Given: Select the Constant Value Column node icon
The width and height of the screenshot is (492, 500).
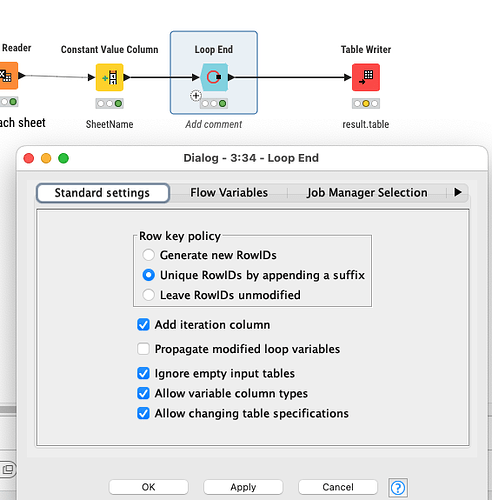Looking at the screenshot, I should (110, 77).
